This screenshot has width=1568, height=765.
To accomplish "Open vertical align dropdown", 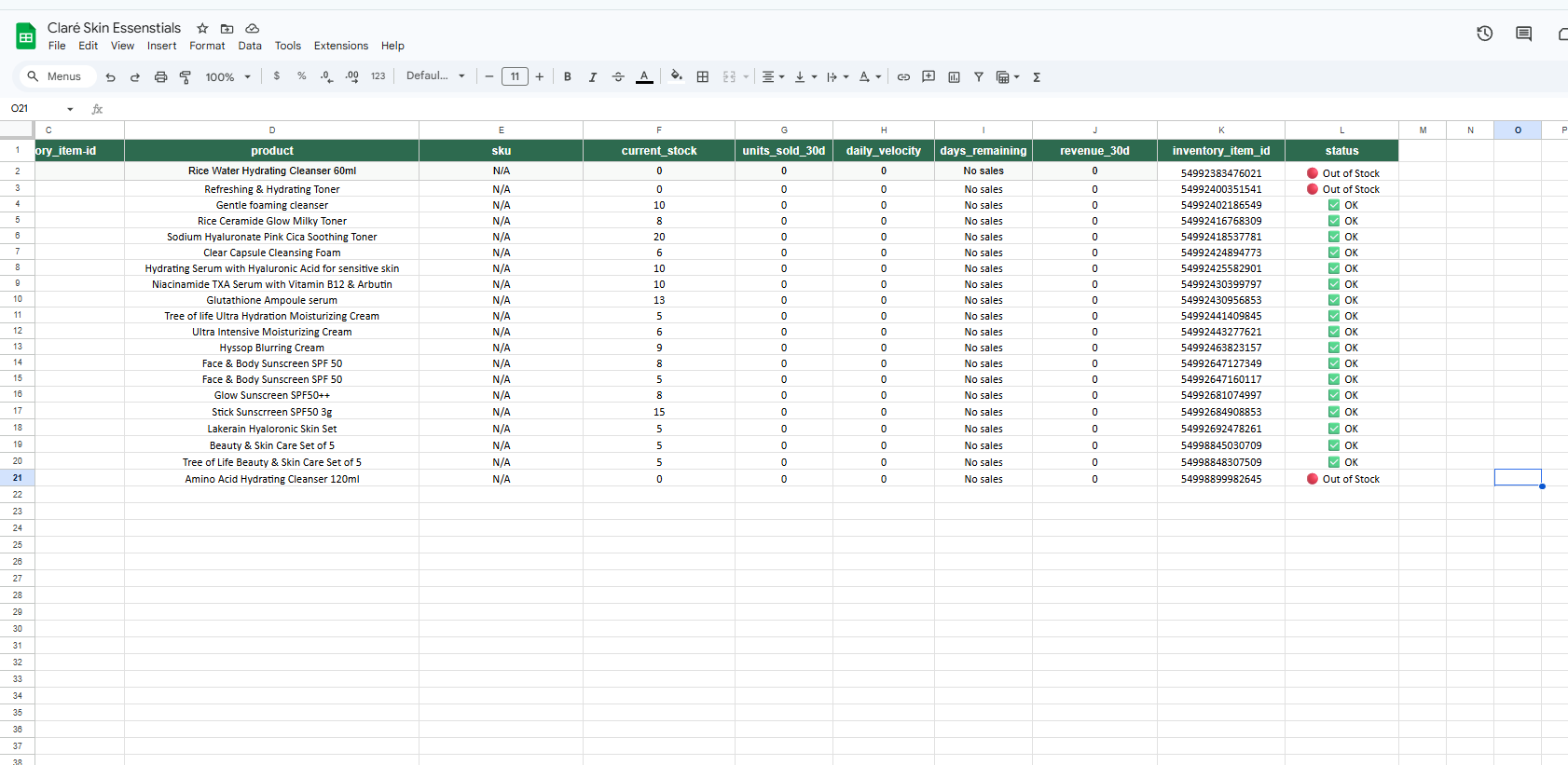I will [805, 77].
